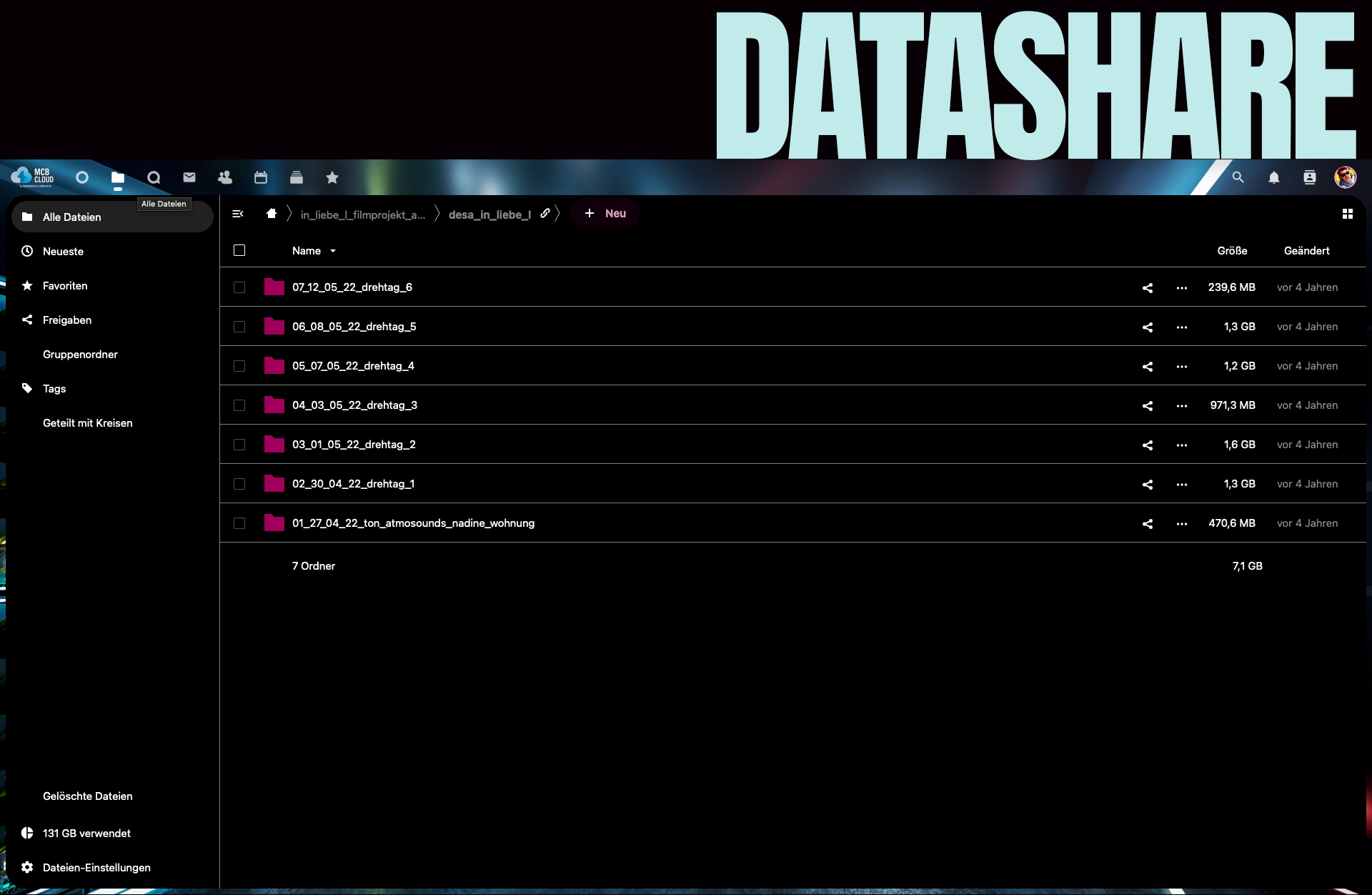Toggle the select all files checkbox

(239, 250)
